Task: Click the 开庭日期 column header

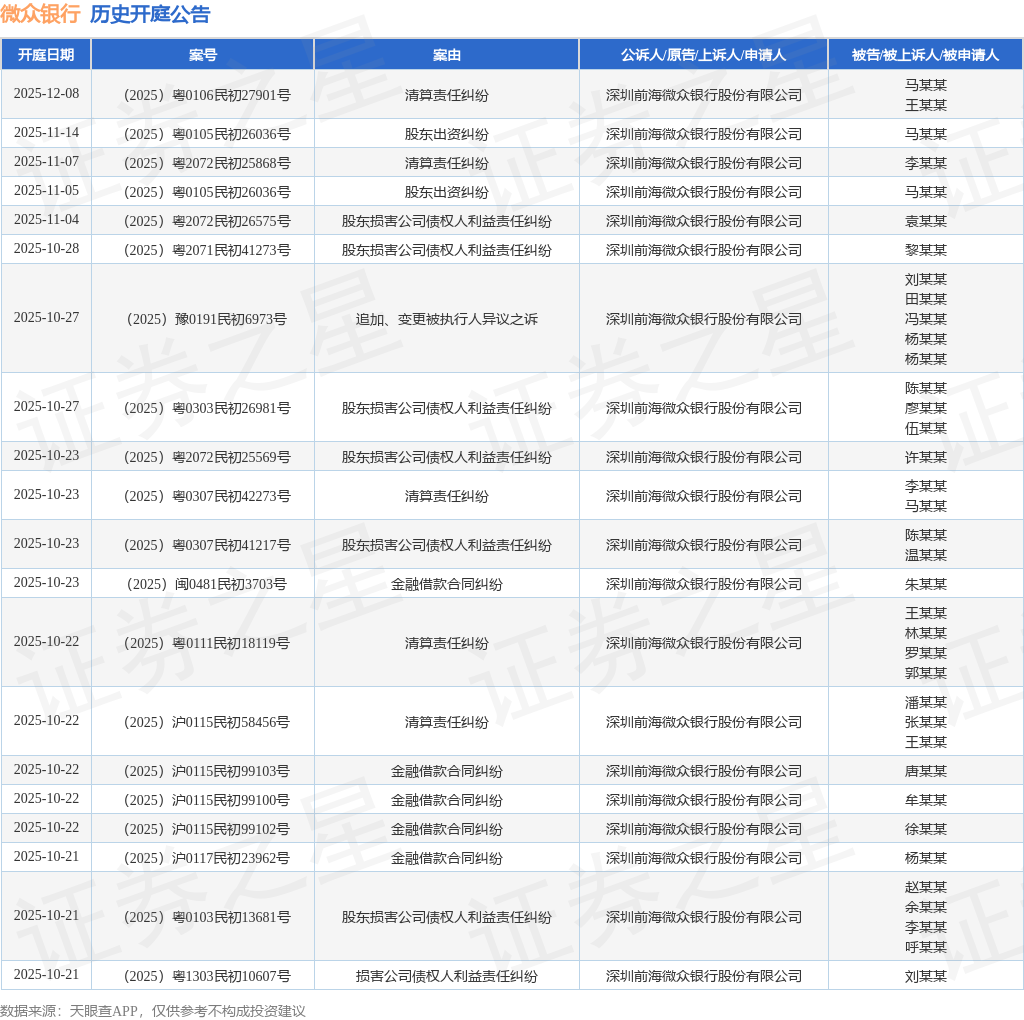Action: click(x=46, y=55)
